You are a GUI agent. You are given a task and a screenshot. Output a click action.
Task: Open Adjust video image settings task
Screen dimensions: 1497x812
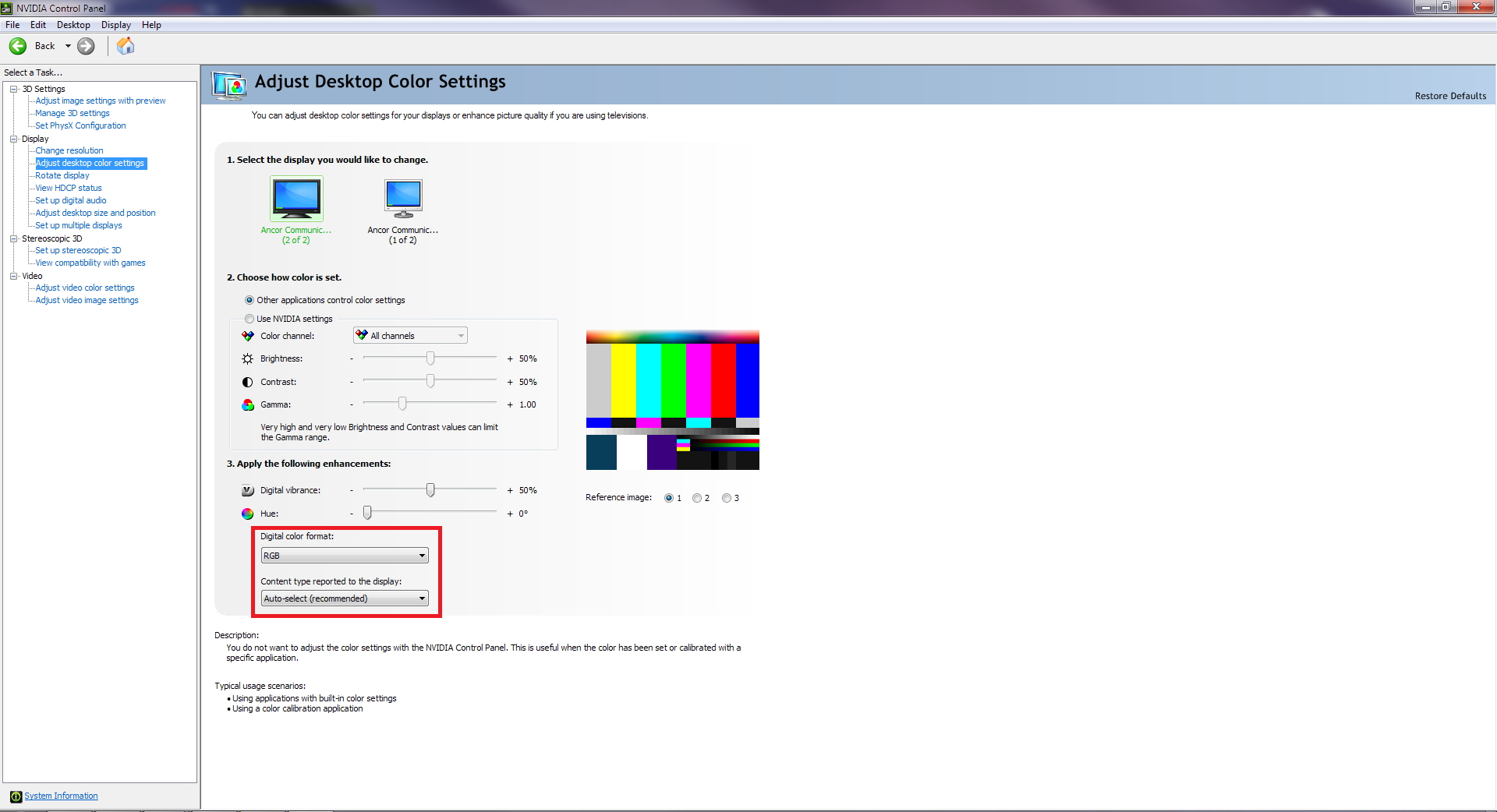[87, 300]
